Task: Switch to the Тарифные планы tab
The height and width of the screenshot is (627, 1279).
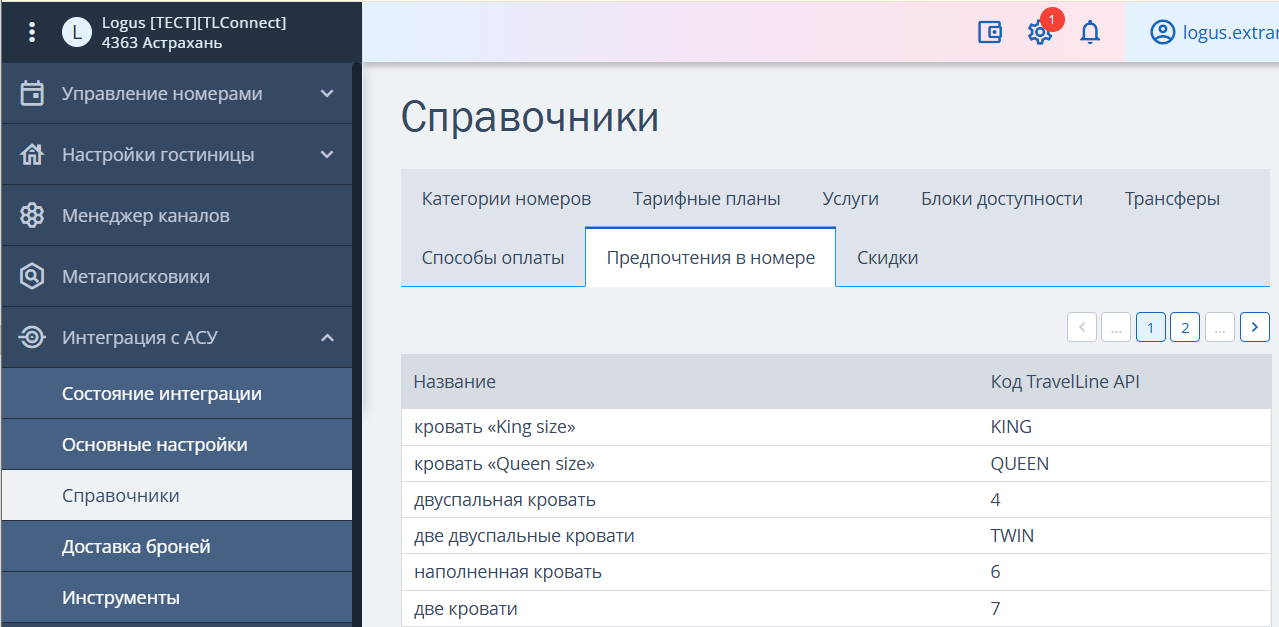Action: (706, 199)
